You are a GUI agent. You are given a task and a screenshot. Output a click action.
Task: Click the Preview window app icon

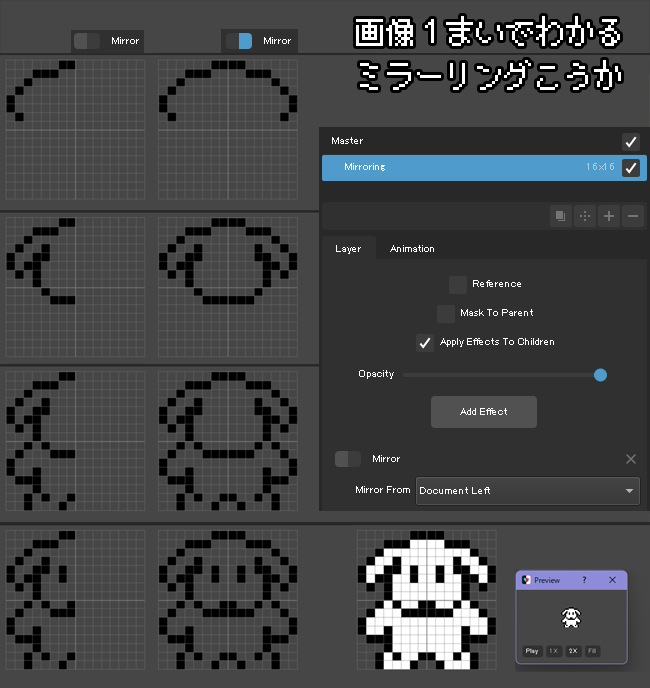click(x=526, y=580)
